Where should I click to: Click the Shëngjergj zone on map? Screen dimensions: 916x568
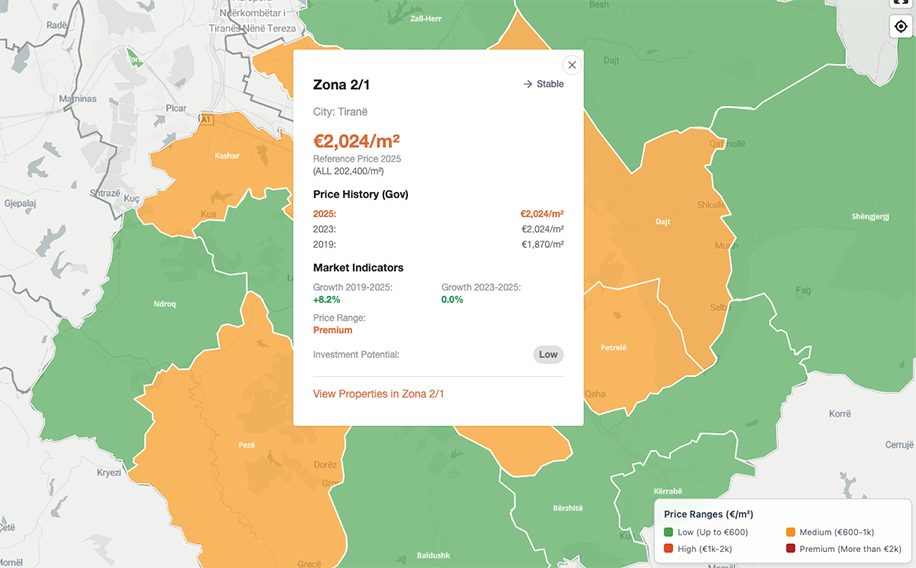[x=870, y=217]
